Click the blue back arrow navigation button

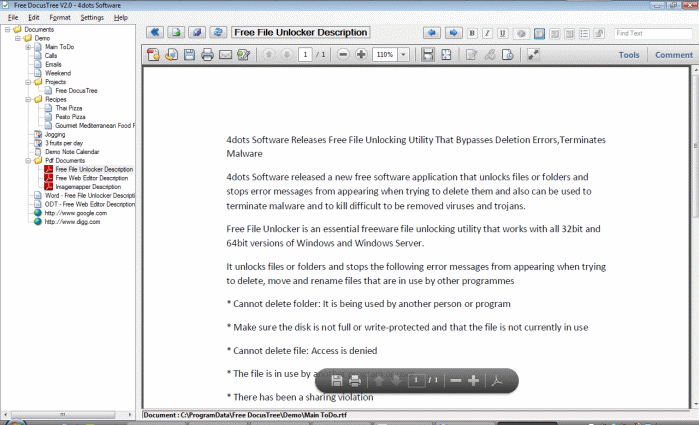432,33
